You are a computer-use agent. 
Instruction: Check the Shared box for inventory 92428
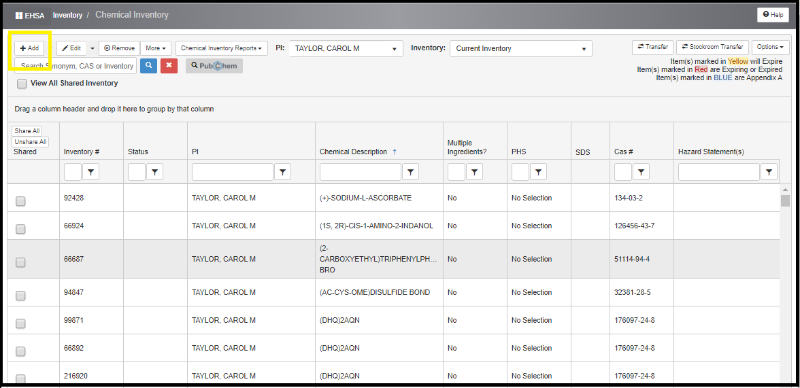pyautogui.click(x=20, y=202)
